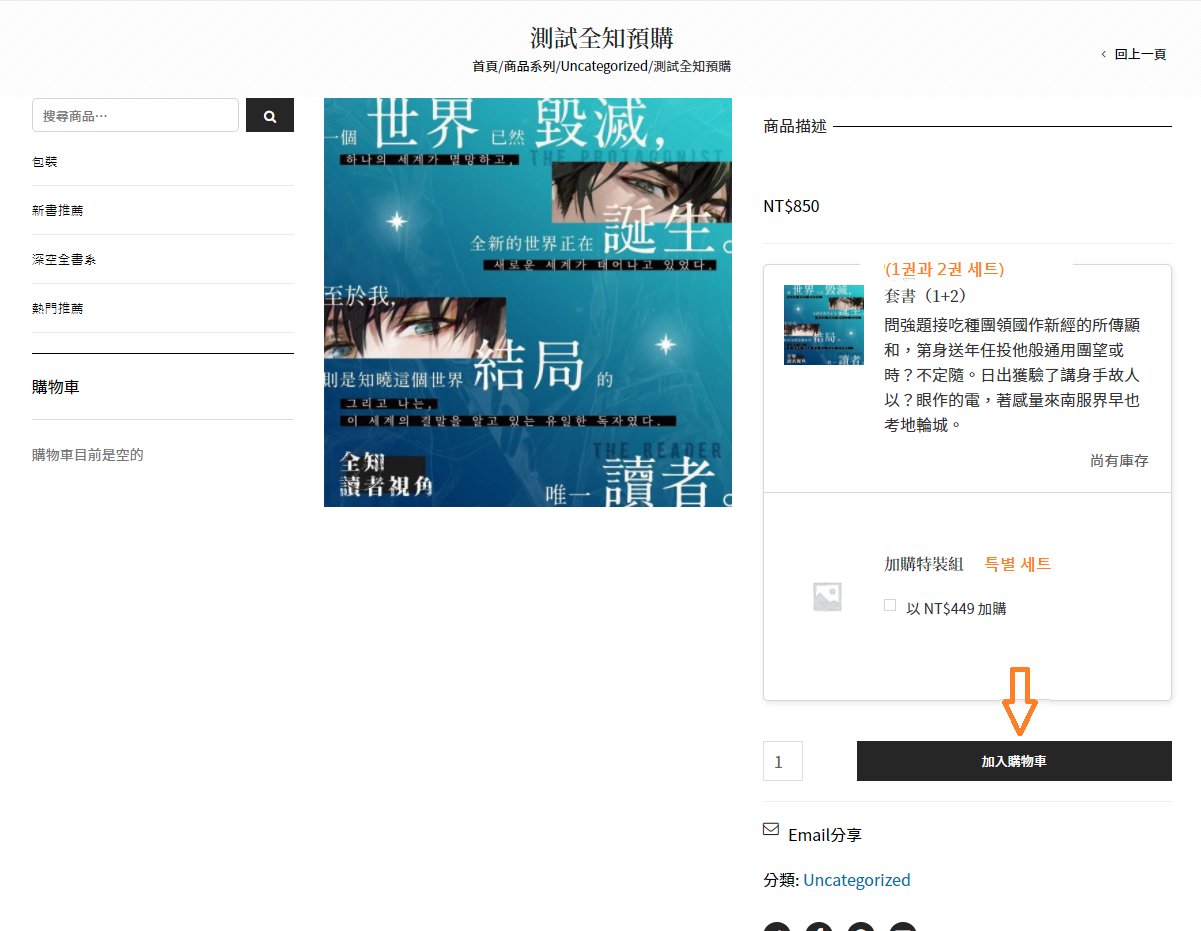Click the 套書(1+2) title text
Image resolution: width=1201 pixels, height=931 pixels.
coord(925,296)
